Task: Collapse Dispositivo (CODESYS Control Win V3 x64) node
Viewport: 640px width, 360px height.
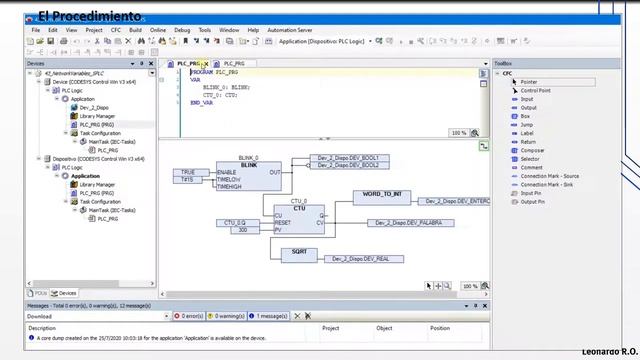Action: click(x=39, y=159)
